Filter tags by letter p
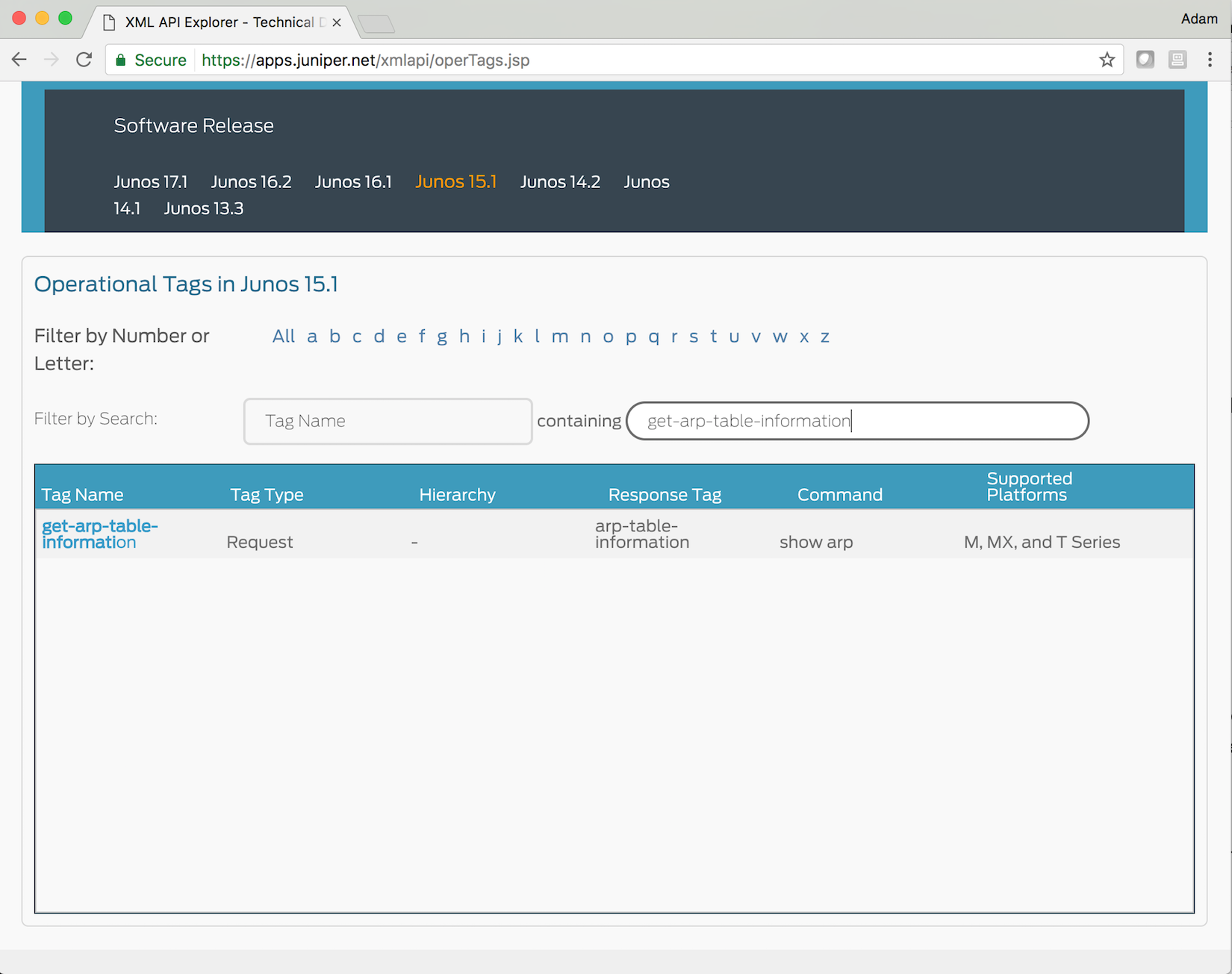The width and height of the screenshot is (1232, 974). coord(631,337)
